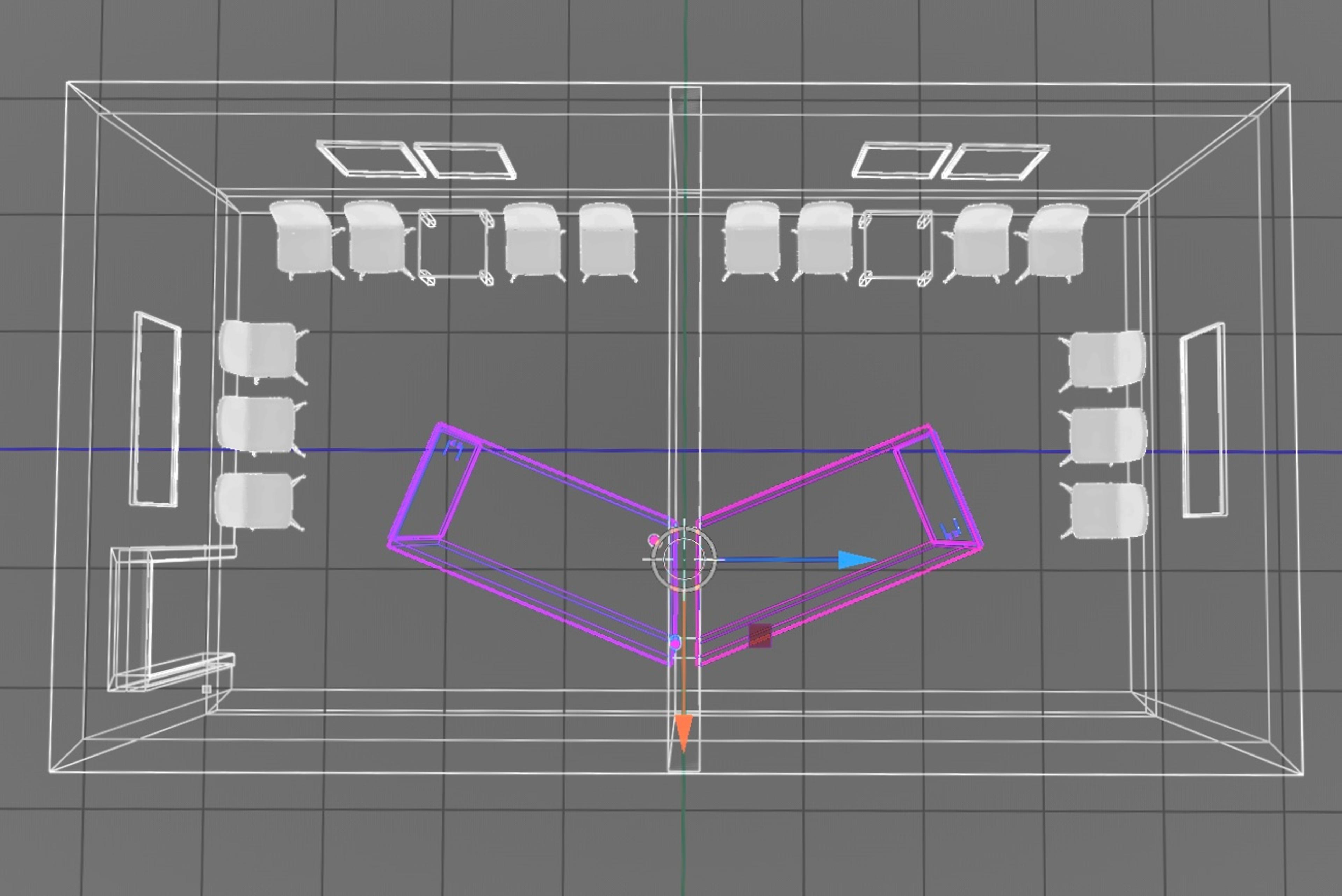Select the small square table between the left-room back chairs

[x=456, y=247]
